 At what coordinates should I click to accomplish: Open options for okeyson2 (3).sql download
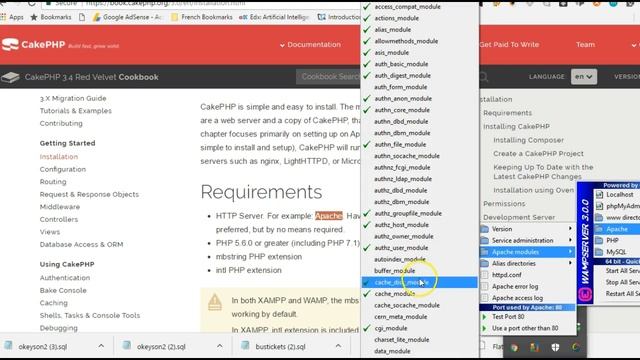[x=101, y=346]
